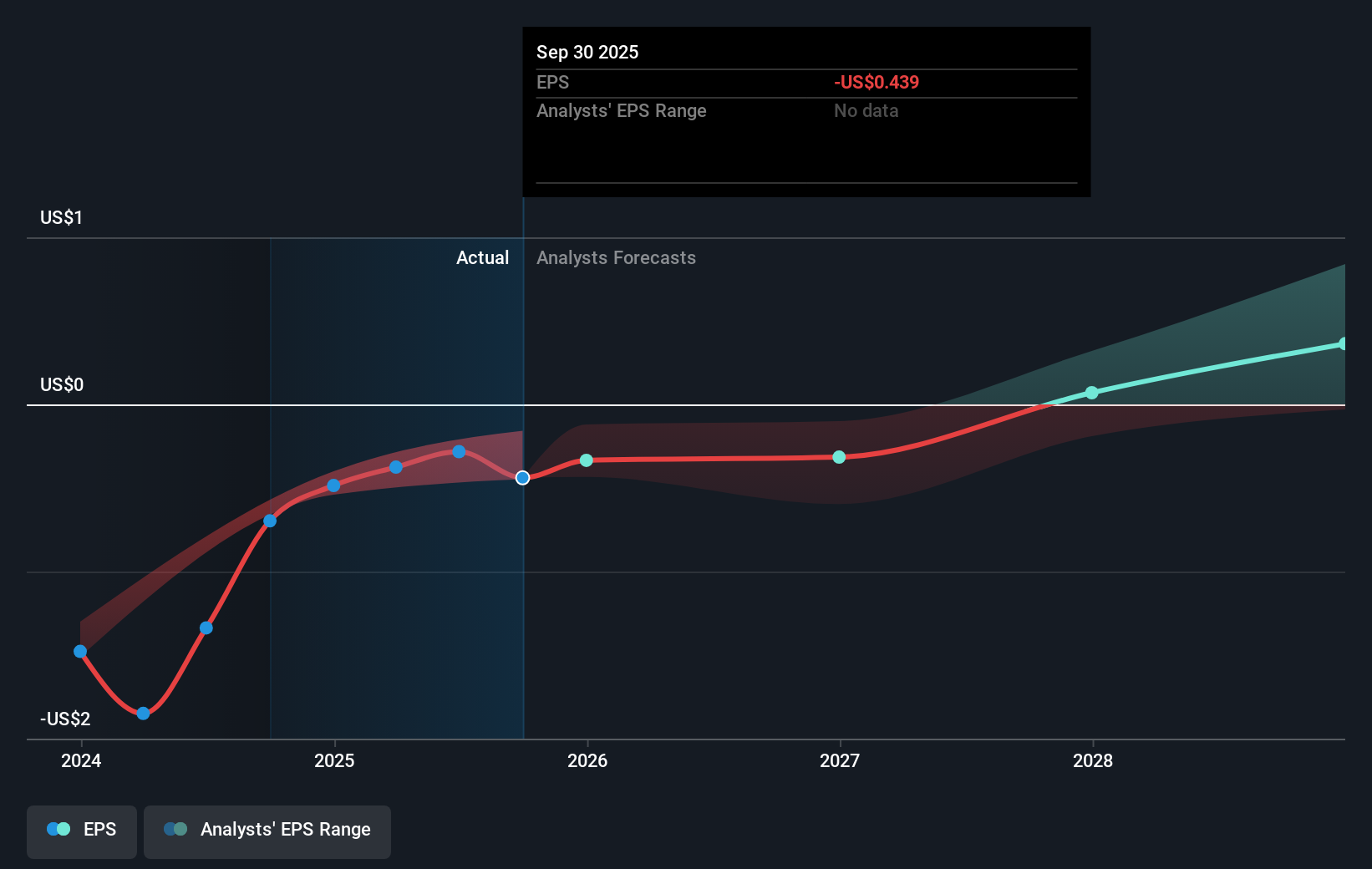The image size is (1372, 869).
Task: Select the highlighted Sep 30 2025 data point
Action: click(x=522, y=478)
